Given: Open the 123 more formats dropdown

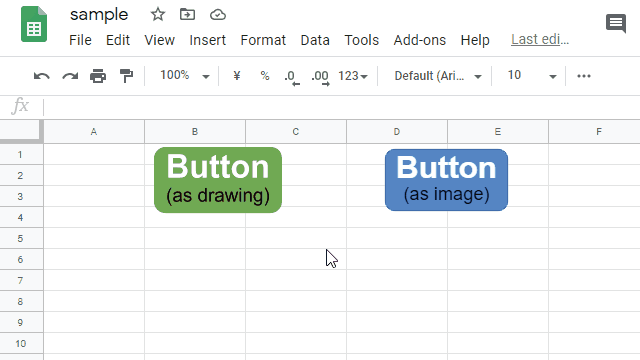Looking at the screenshot, I should click(x=353, y=76).
